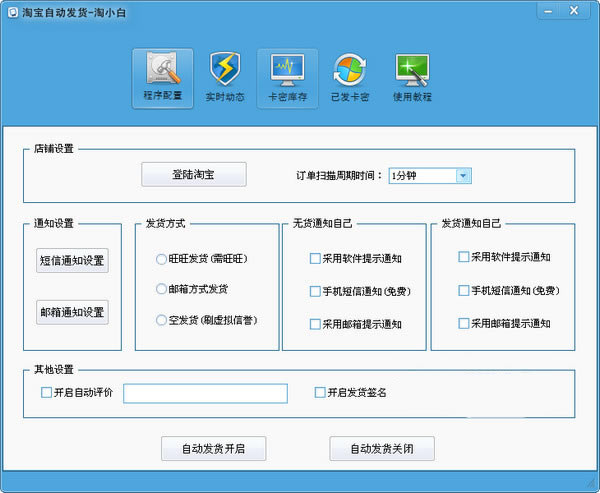
Task: Minimize the window with the dash icon
Action: tap(548, 11)
